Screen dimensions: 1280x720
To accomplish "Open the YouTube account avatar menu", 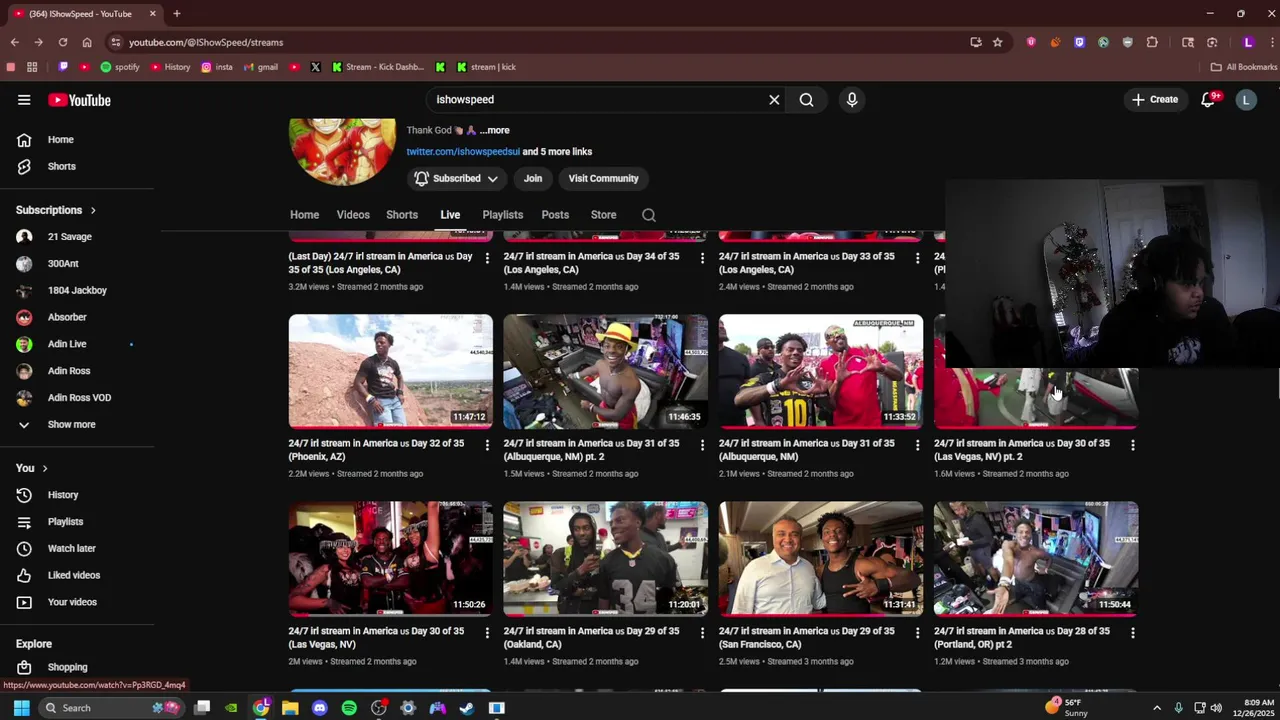I will pyautogui.click(x=1246, y=100).
